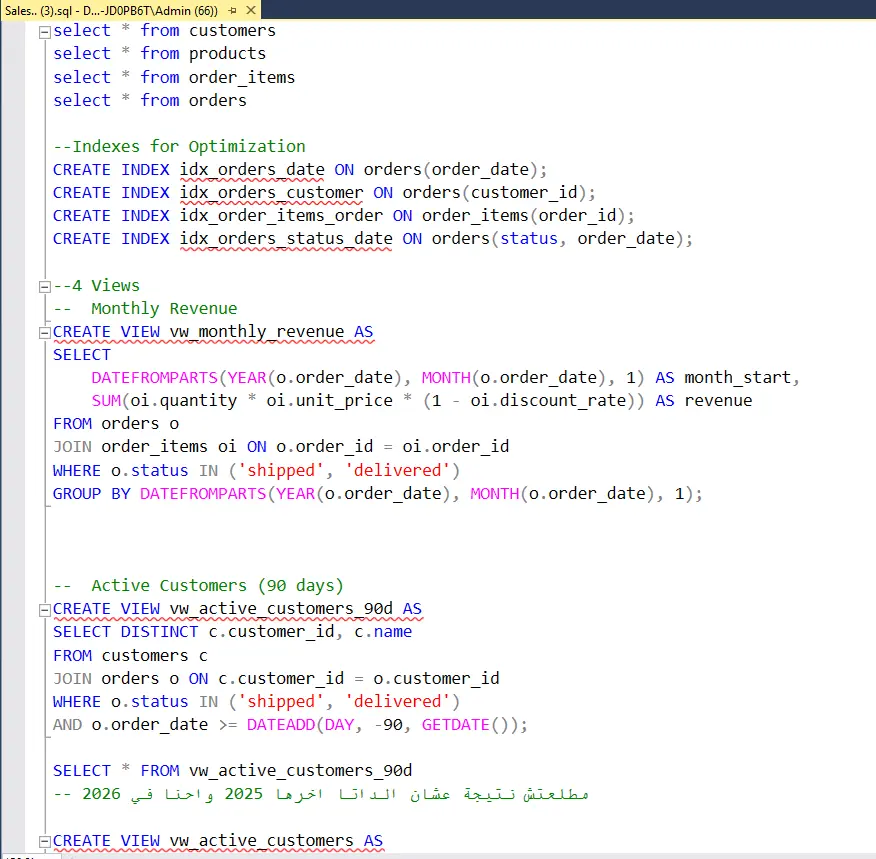Click the view name vw_active_customers on last line

click(x=261, y=841)
